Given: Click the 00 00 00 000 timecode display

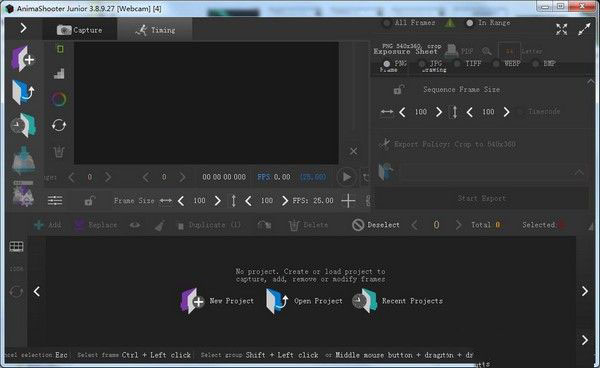Looking at the screenshot, I should tap(224, 177).
